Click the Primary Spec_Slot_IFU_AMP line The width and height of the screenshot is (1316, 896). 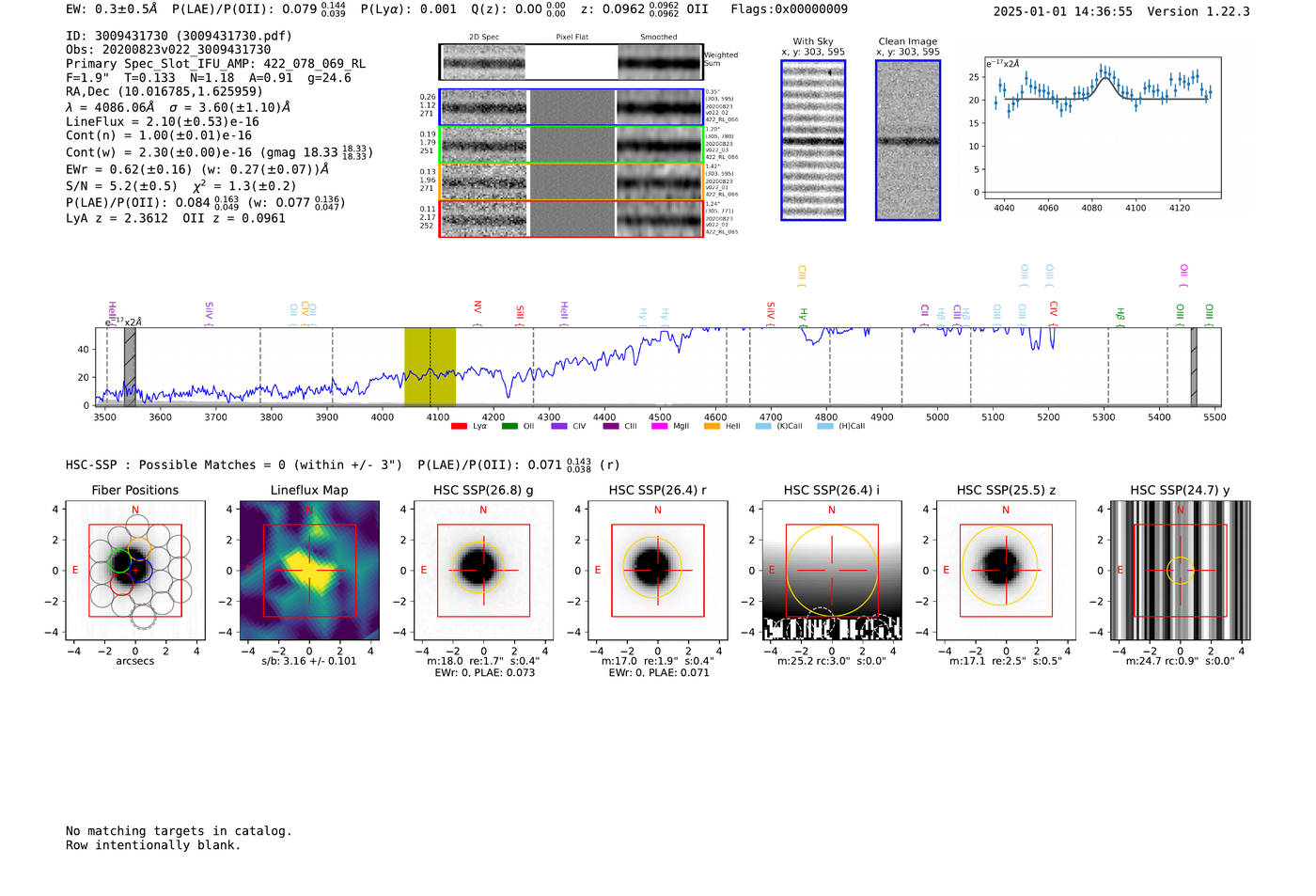pos(216,64)
